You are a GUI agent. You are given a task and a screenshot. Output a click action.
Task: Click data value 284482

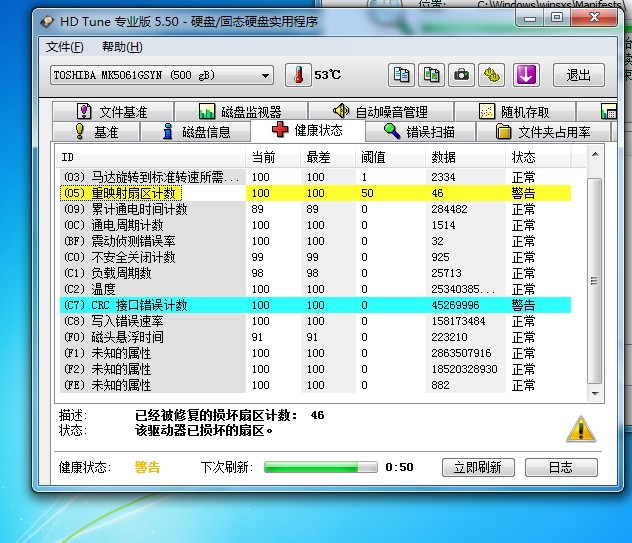[449, 209]
